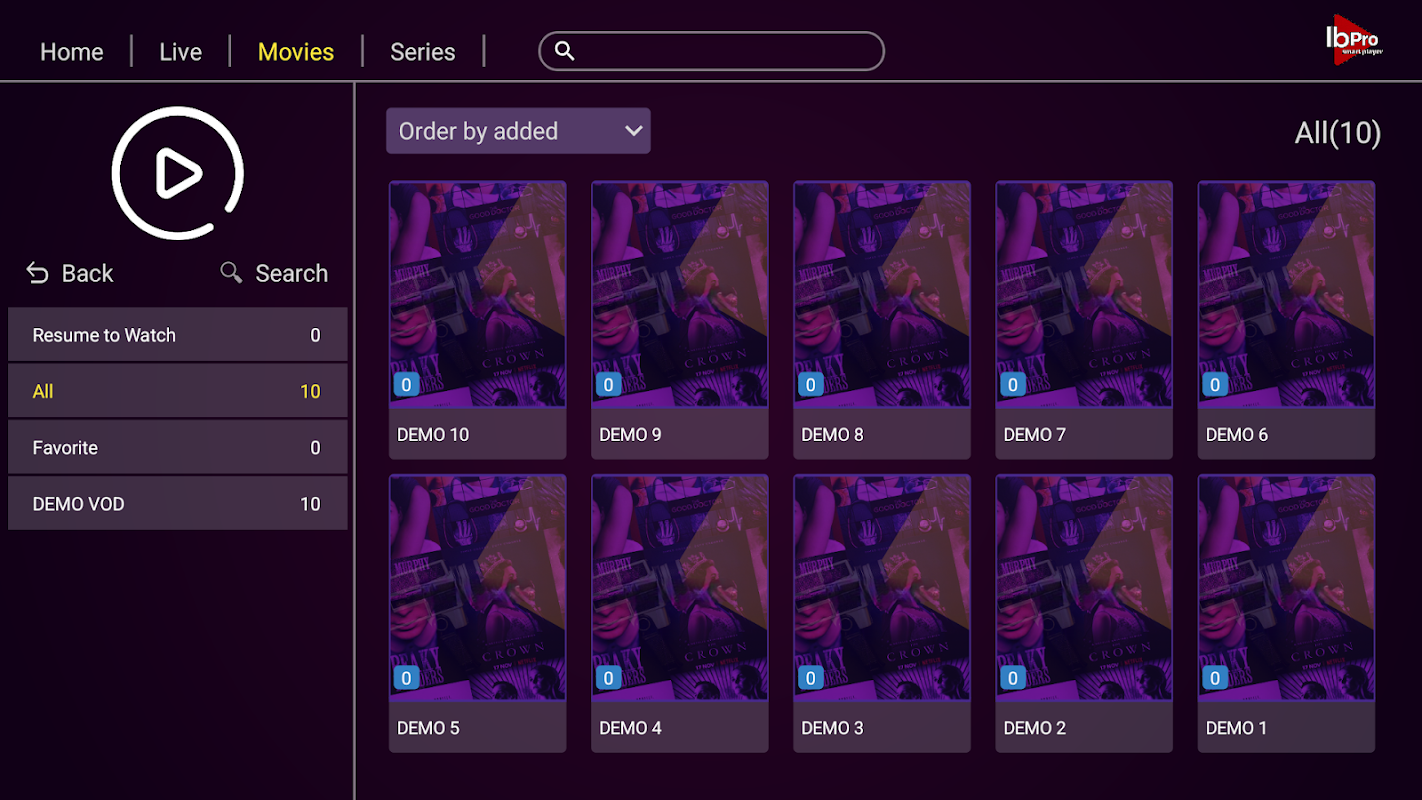This screenshot has width=1422, height=800.
Task: Click the blue 0 badge on DEMO 9
Action: 608,385
